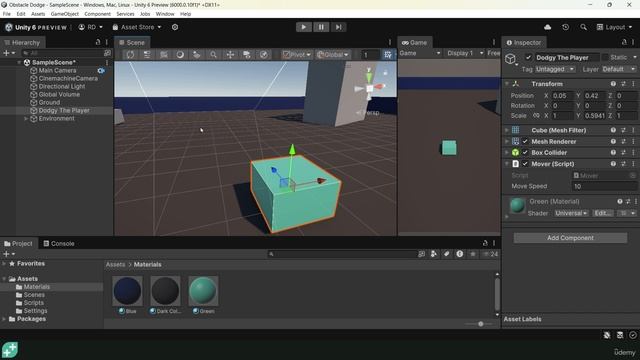Open the Global handle rotation dropdown
This screenshot has height=360, width=640.
(x=332, y=55)
